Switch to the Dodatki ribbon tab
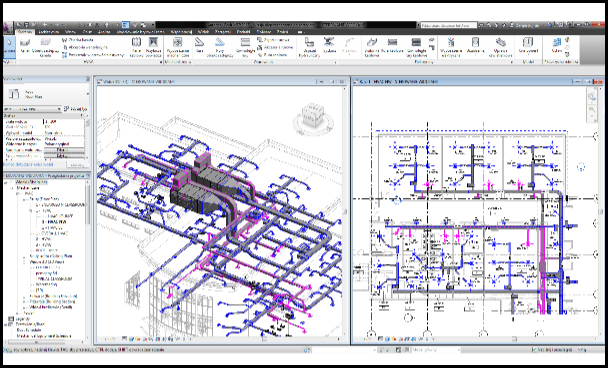 click(x=244, y=32)
